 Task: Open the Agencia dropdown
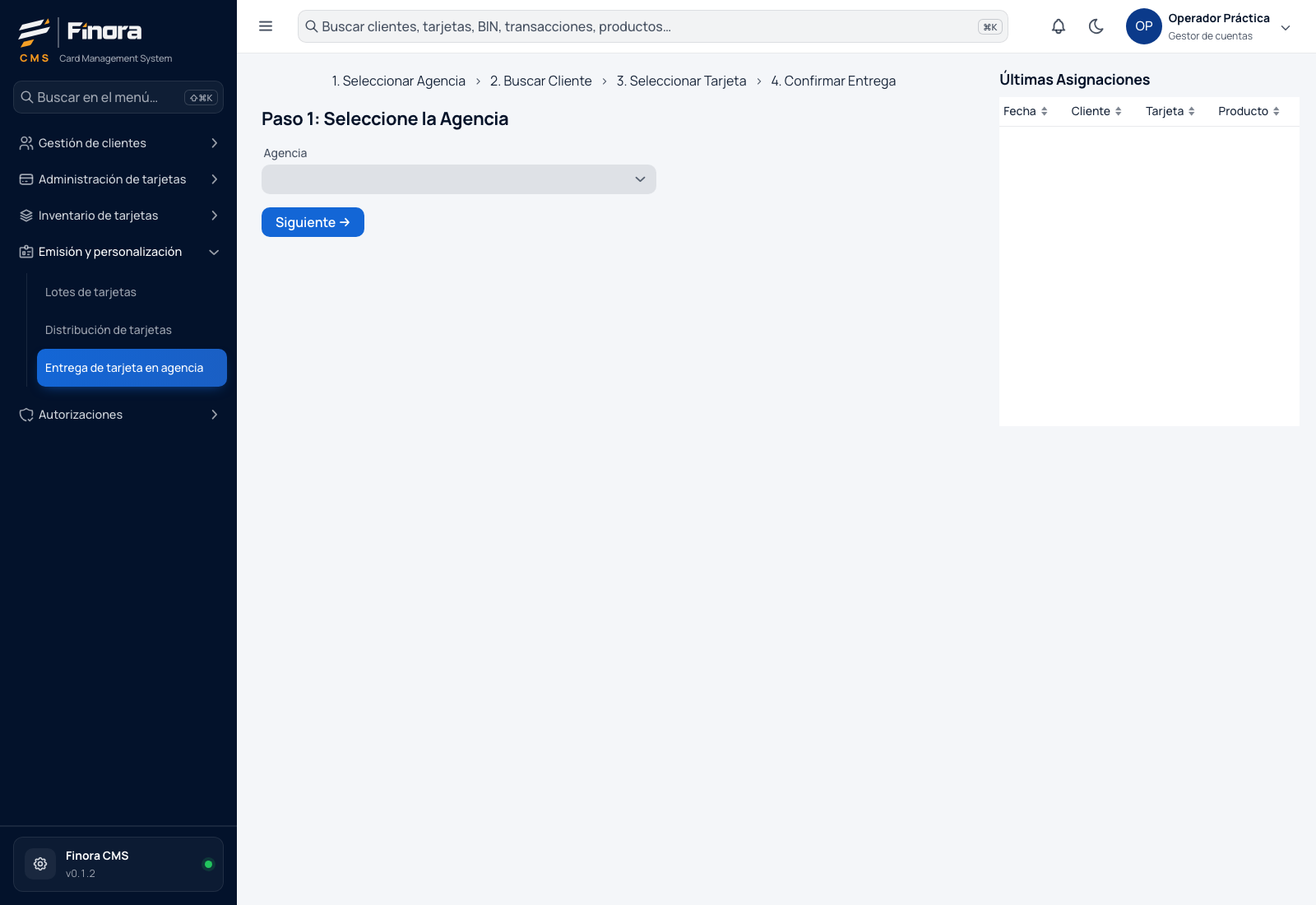coord(459,179)
